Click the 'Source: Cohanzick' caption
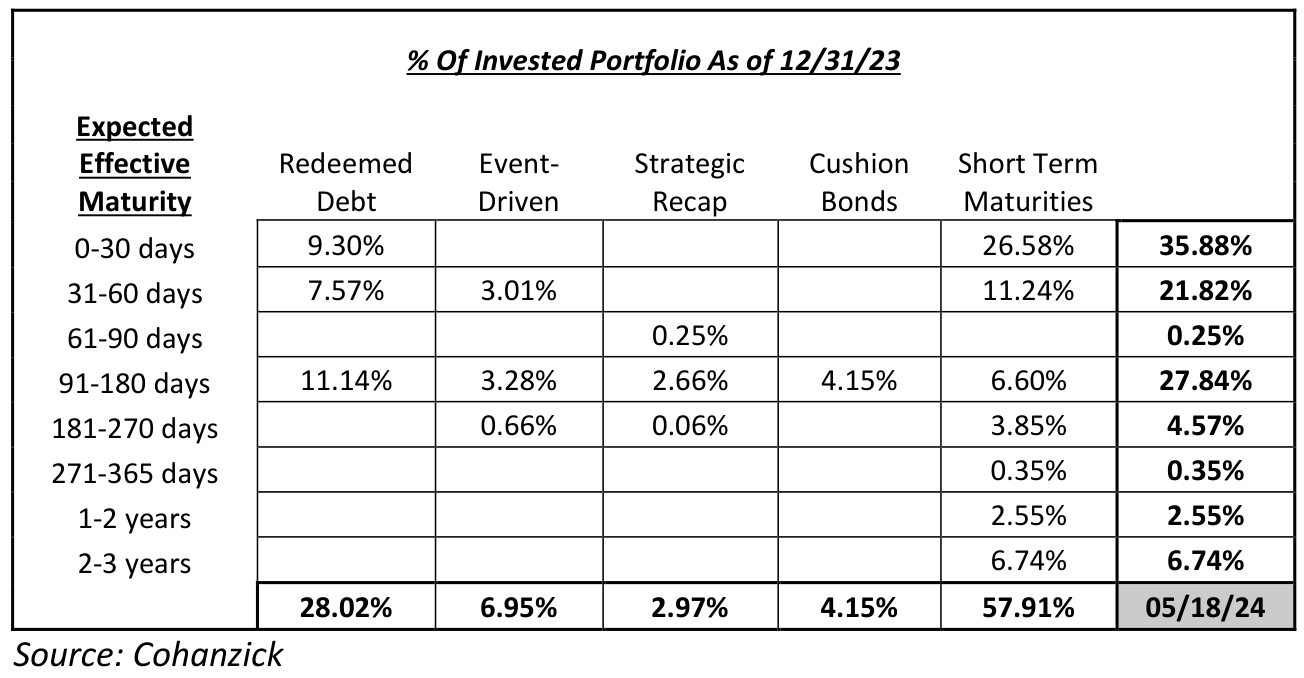1304x678 pixels. 149,655
